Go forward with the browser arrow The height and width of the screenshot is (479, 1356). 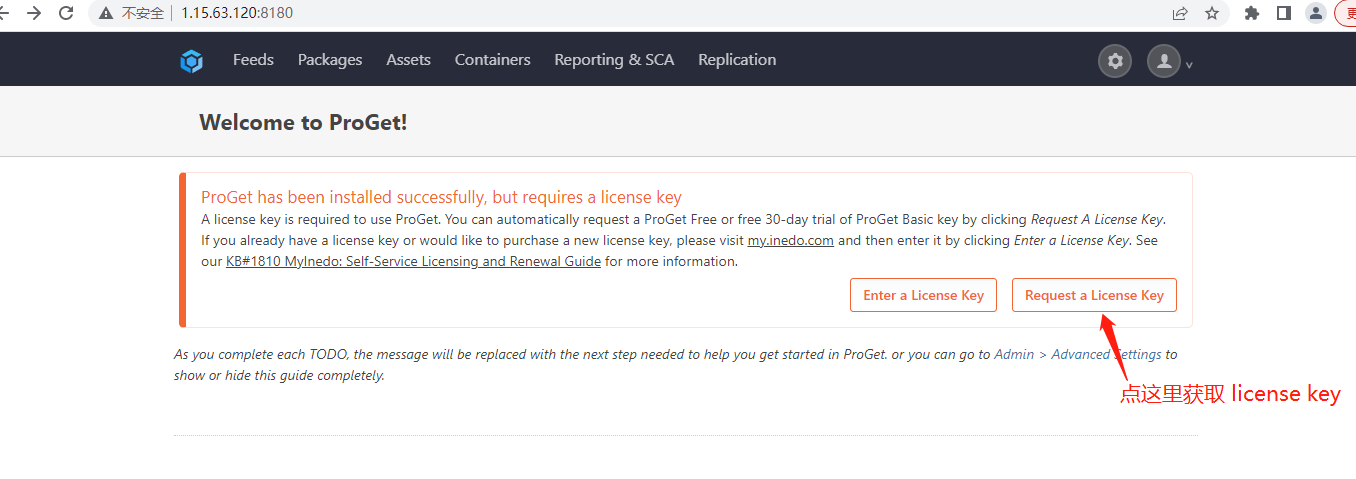point(33,13)
